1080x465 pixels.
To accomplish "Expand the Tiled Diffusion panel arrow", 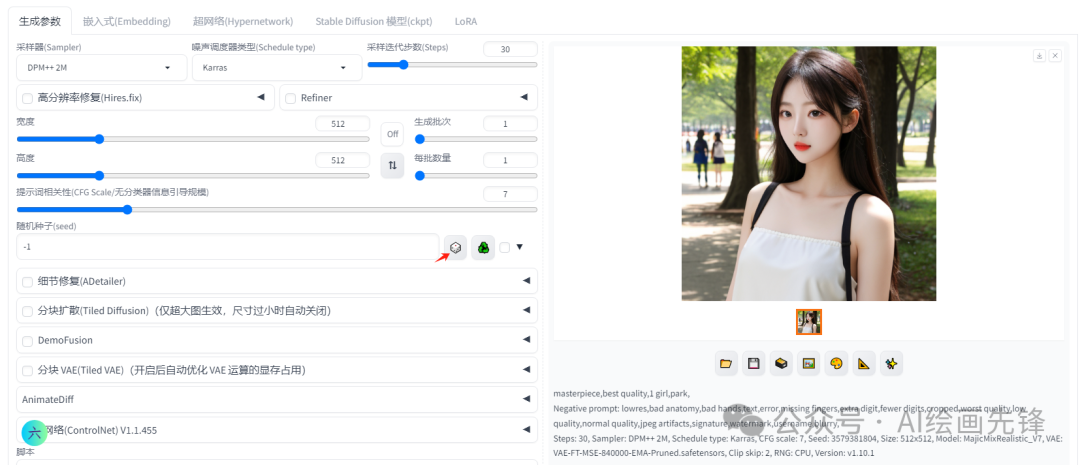I will [526, 310].
